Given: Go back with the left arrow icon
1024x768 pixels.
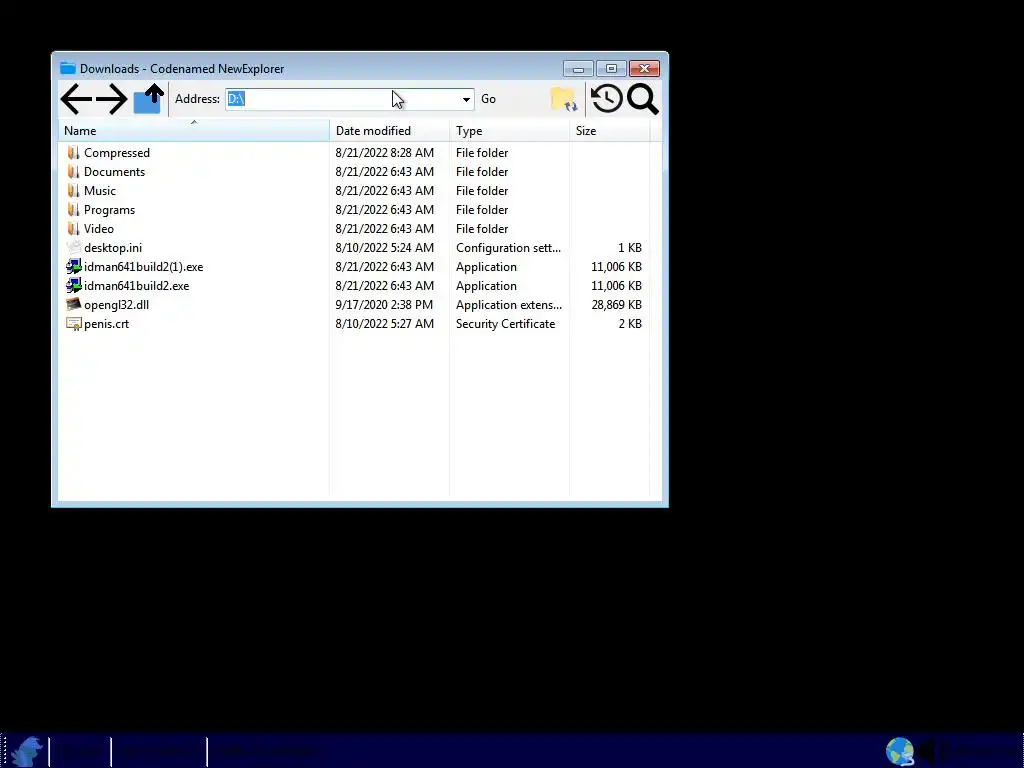Looking at the screenshot, I should (x=76, y=99).
